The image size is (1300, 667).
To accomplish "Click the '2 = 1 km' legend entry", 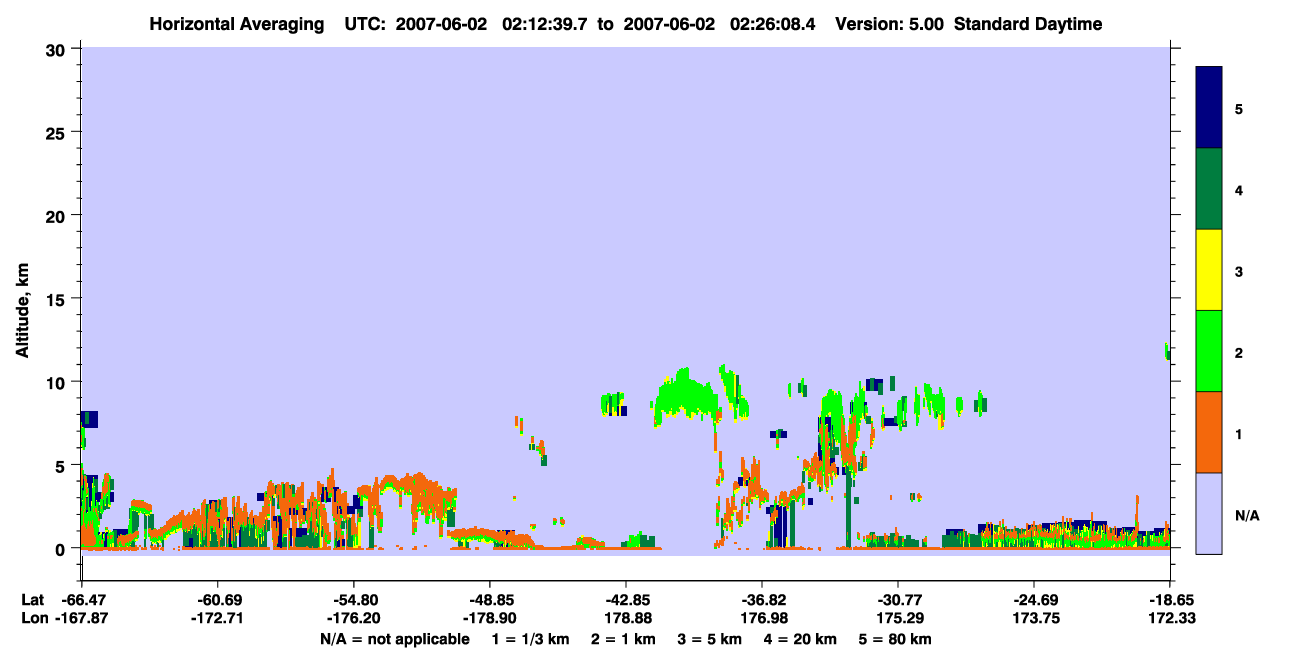I will (x=624, y=639).
